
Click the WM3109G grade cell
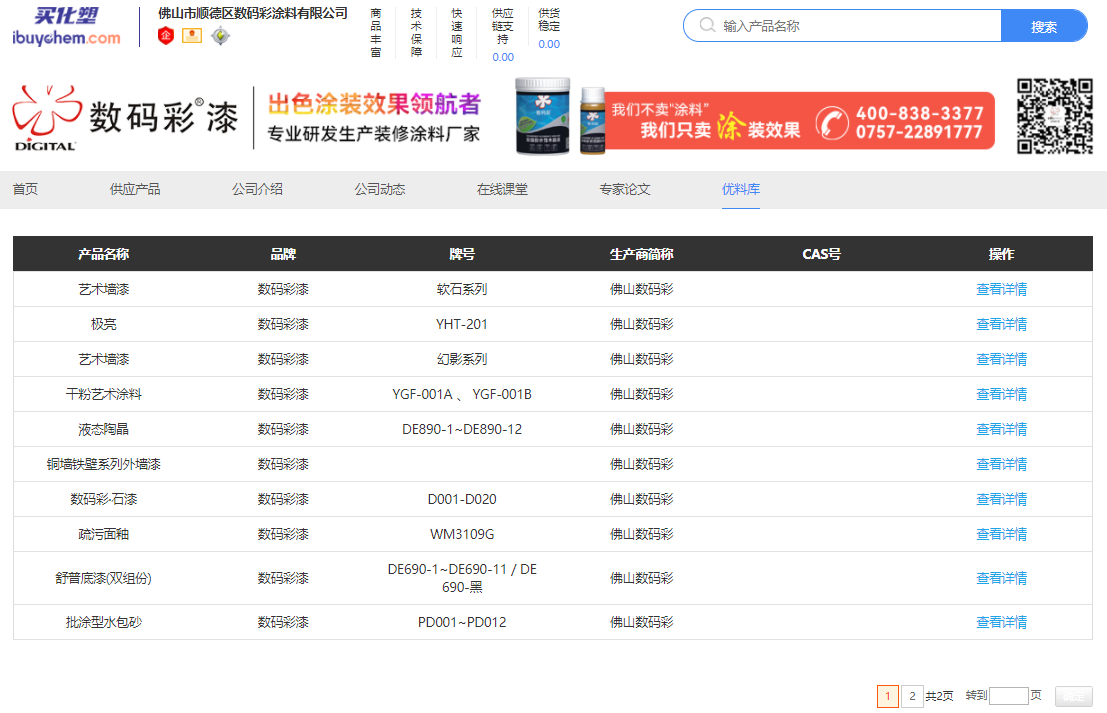click(x=462, y=534)
